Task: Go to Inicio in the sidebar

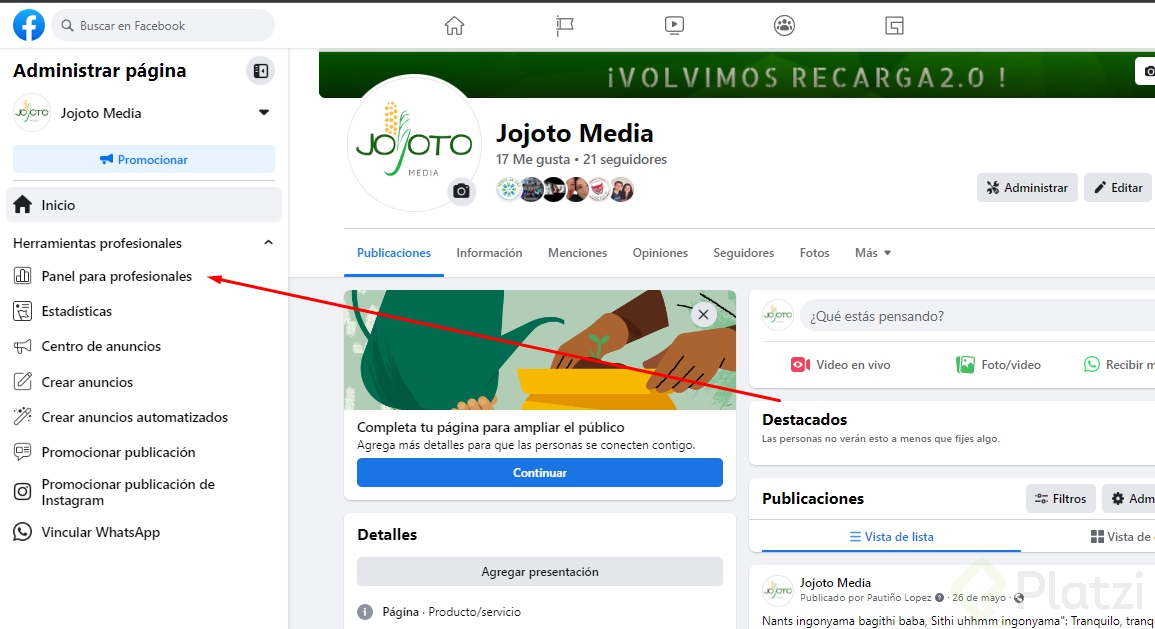Action: [144, 205]
